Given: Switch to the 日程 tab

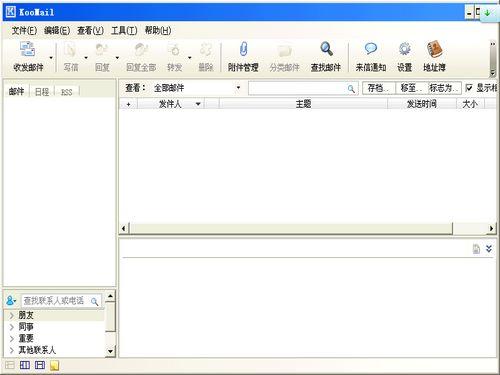Looking at the screenshot, I should [42, 92].
